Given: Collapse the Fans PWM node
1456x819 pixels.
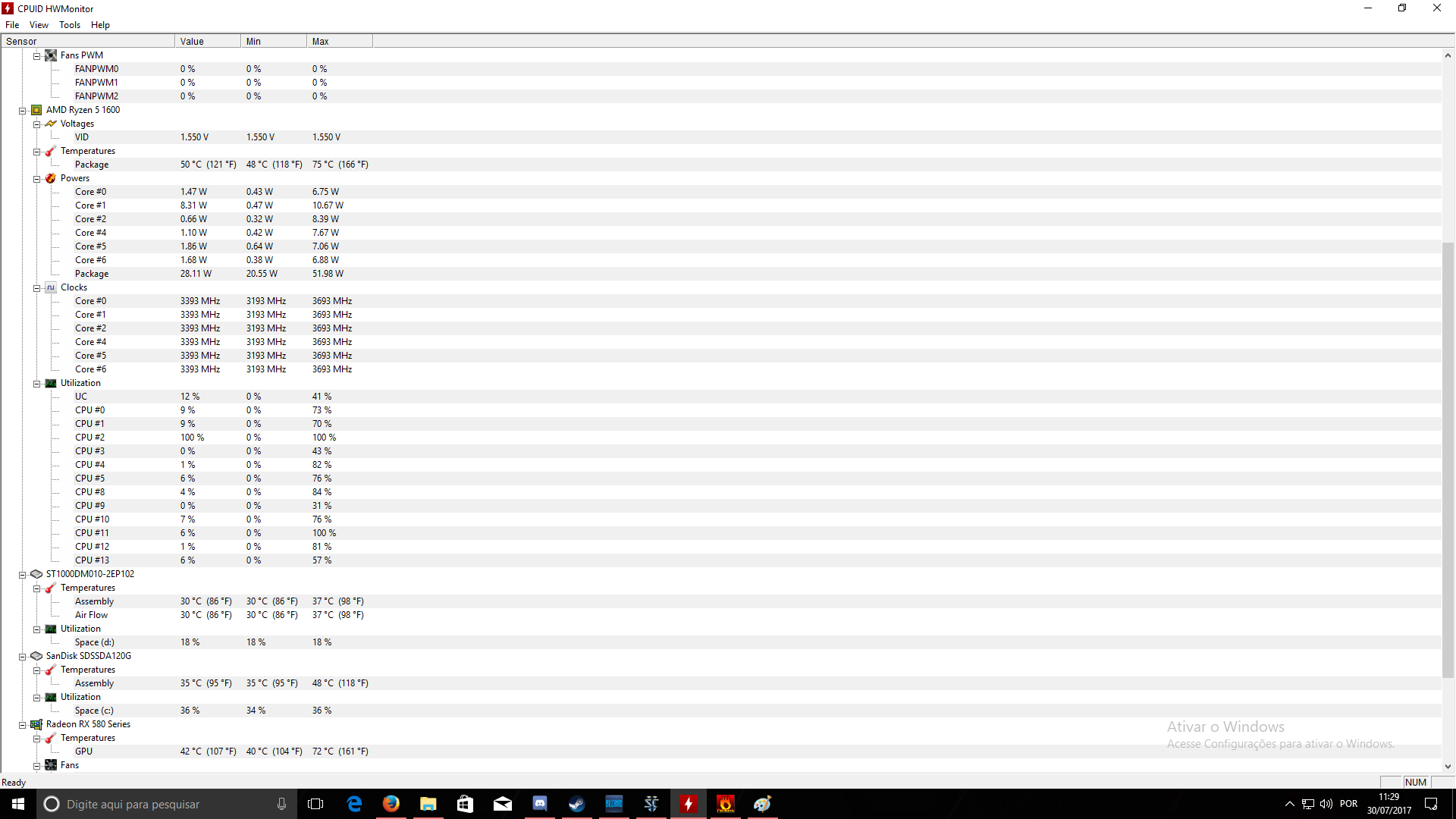Looking at the screenshot, I should click(x=36, y=56).
